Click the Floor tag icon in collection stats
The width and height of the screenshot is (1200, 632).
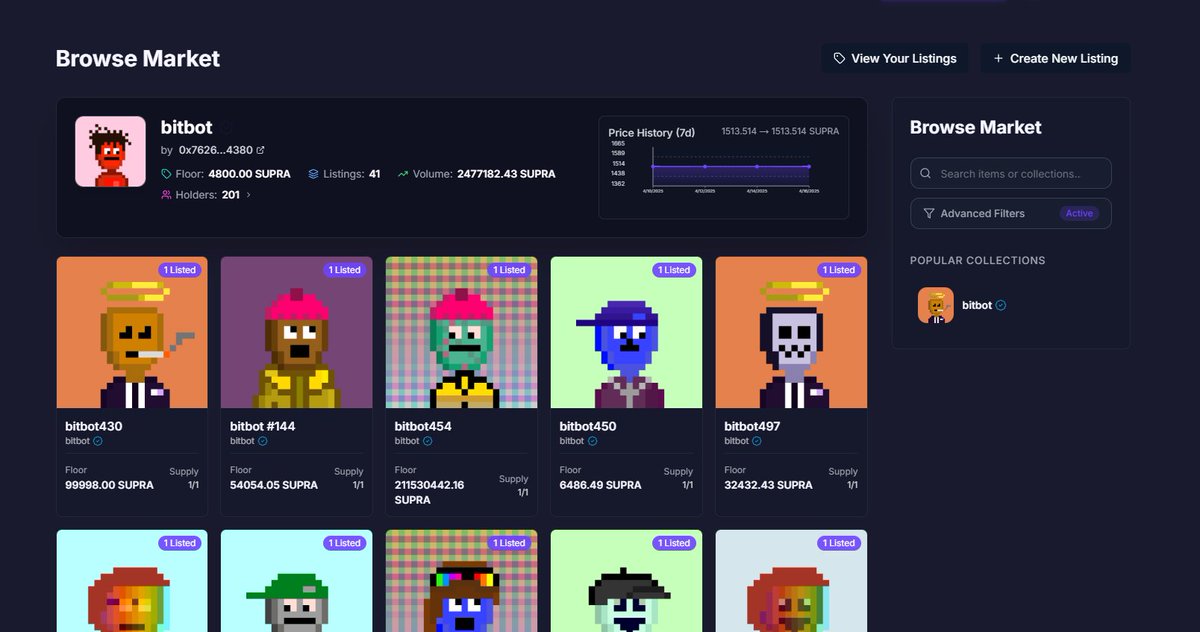tap(166, 174)
